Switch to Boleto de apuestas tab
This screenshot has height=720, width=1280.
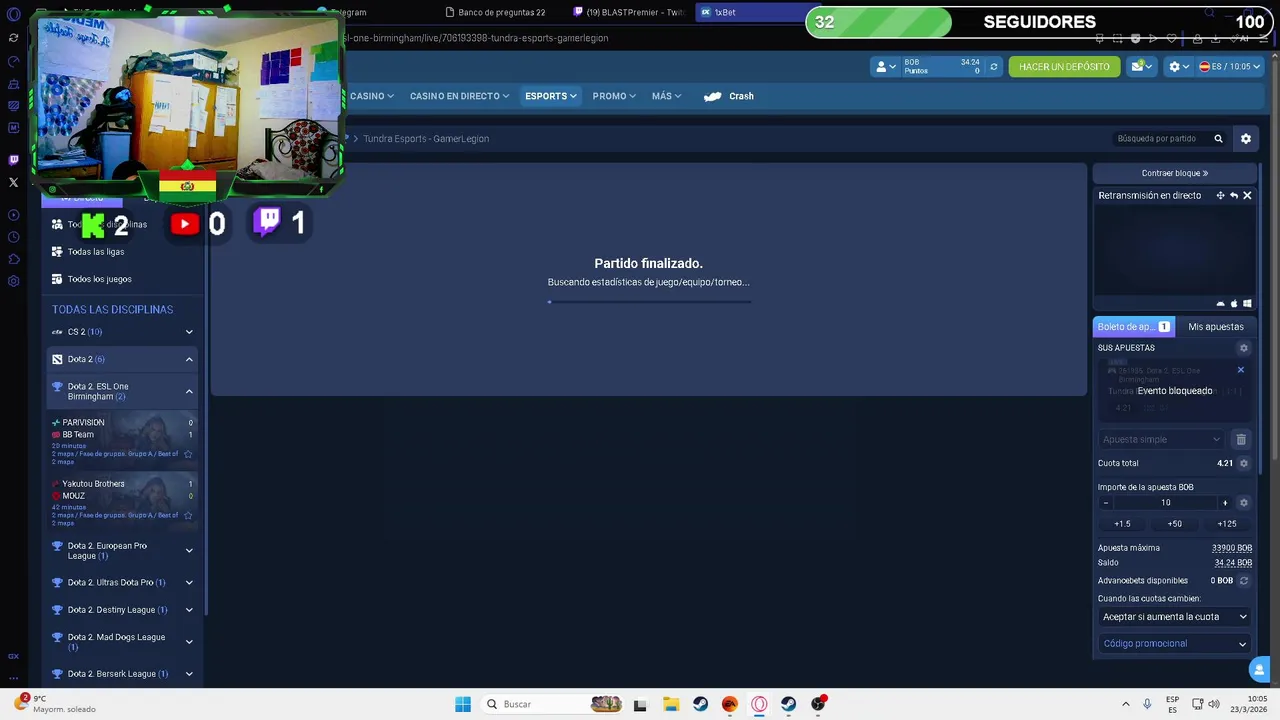pos(1134,327)
